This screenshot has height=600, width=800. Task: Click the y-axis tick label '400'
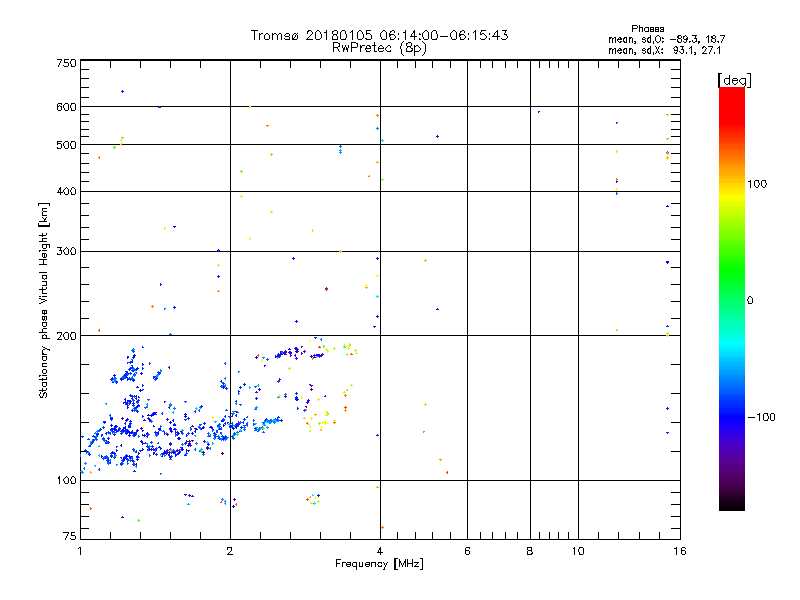pyautogui.click(x=66, y=191)
